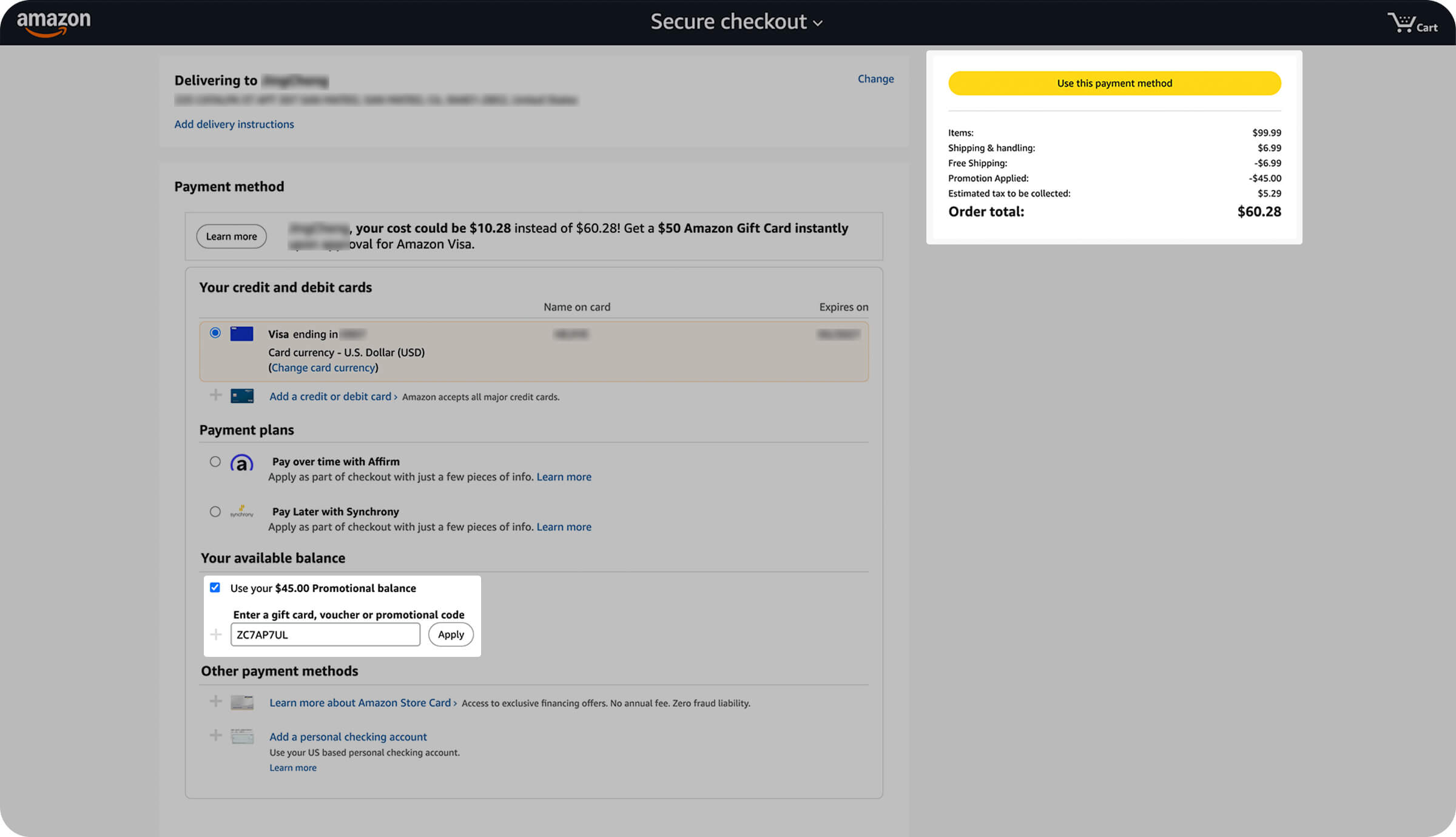Open Learn more link for Synchrony

(x=564, y=527)
